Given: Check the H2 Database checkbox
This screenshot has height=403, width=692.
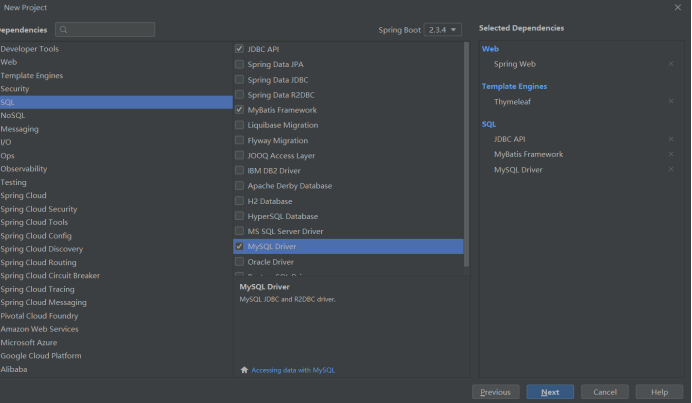Looking at the screenshot, I should click(x=239, y=201).
